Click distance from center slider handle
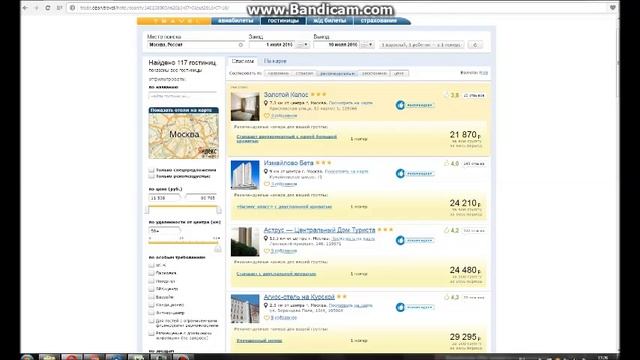The image size is (640, 360). coord(218,249)
